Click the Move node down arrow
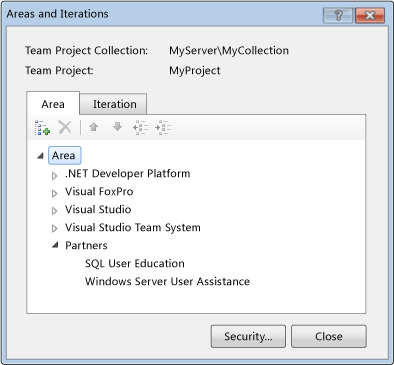This screenshot has width=394, height=365. [117, 127]
